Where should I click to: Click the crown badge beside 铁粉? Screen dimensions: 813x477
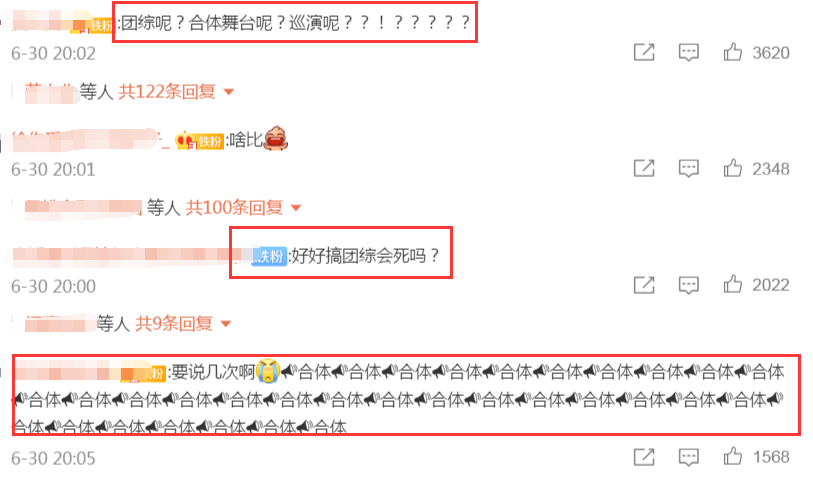click(x=185, y=141)
